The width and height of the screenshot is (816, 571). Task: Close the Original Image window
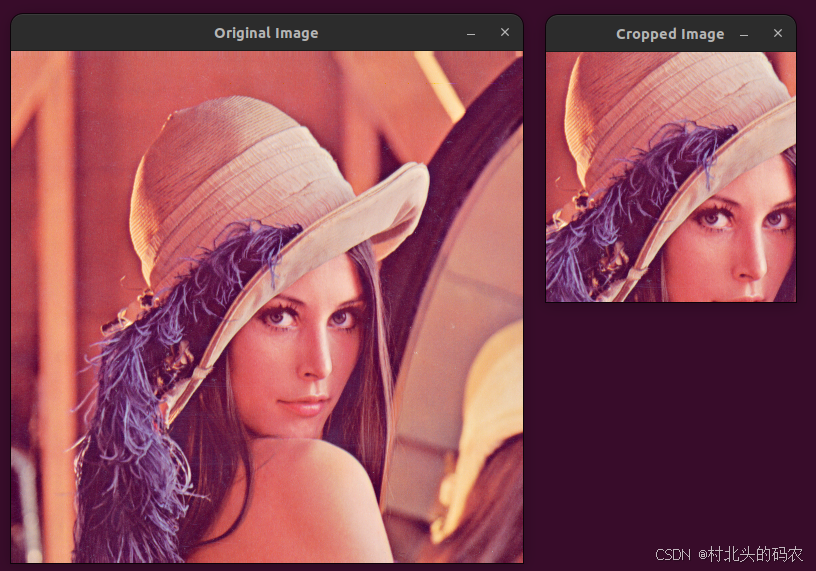tap(505, 32)
